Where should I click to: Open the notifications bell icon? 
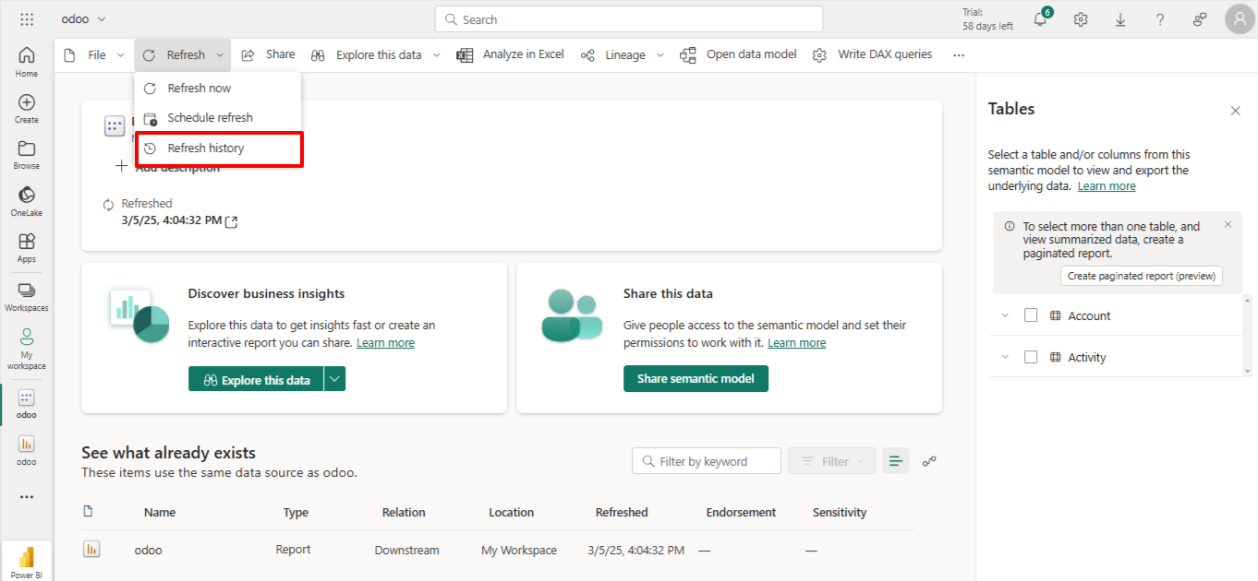1040,20
